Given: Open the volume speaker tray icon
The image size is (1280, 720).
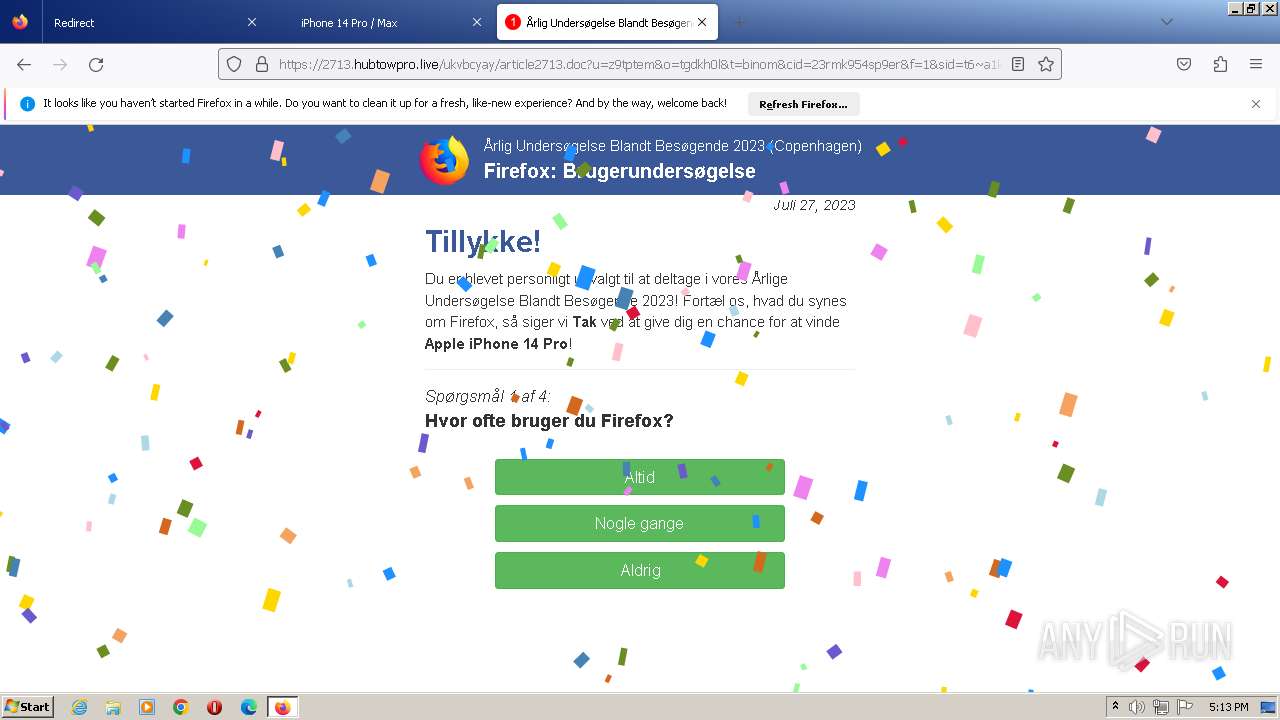Looking at the screenshot, I should coord(1137,707).
